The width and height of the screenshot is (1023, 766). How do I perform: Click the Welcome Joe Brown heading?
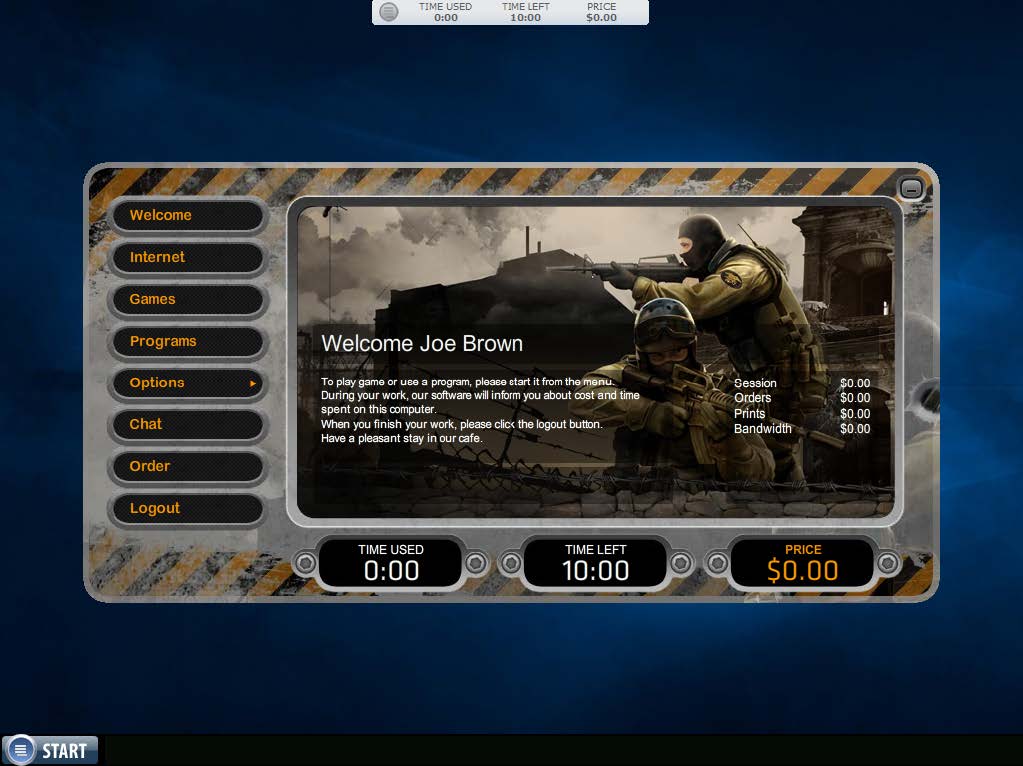pos(422,344)
